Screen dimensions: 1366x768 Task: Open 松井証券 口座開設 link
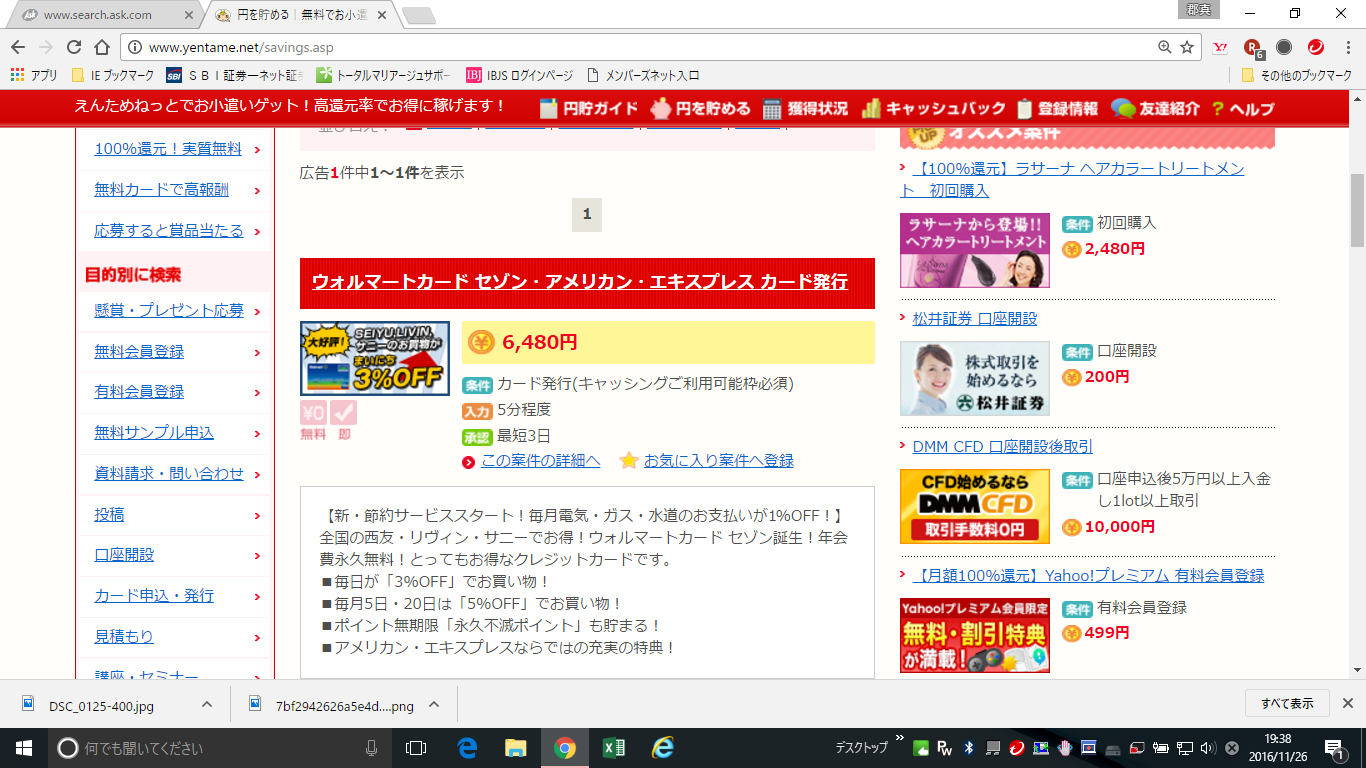[975, 318]
